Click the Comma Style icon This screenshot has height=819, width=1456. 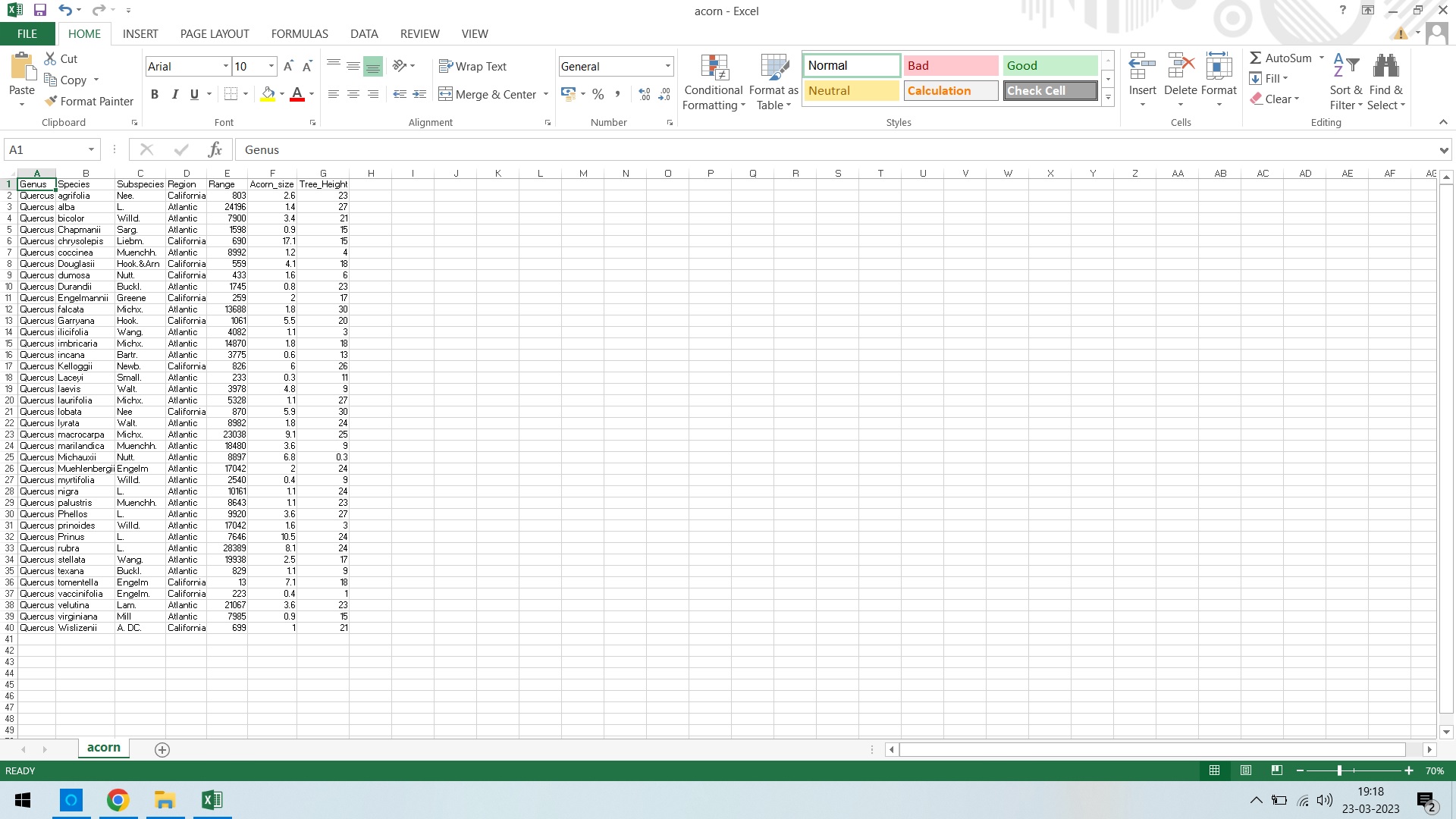pyautogui.click(x=618, y=94)
